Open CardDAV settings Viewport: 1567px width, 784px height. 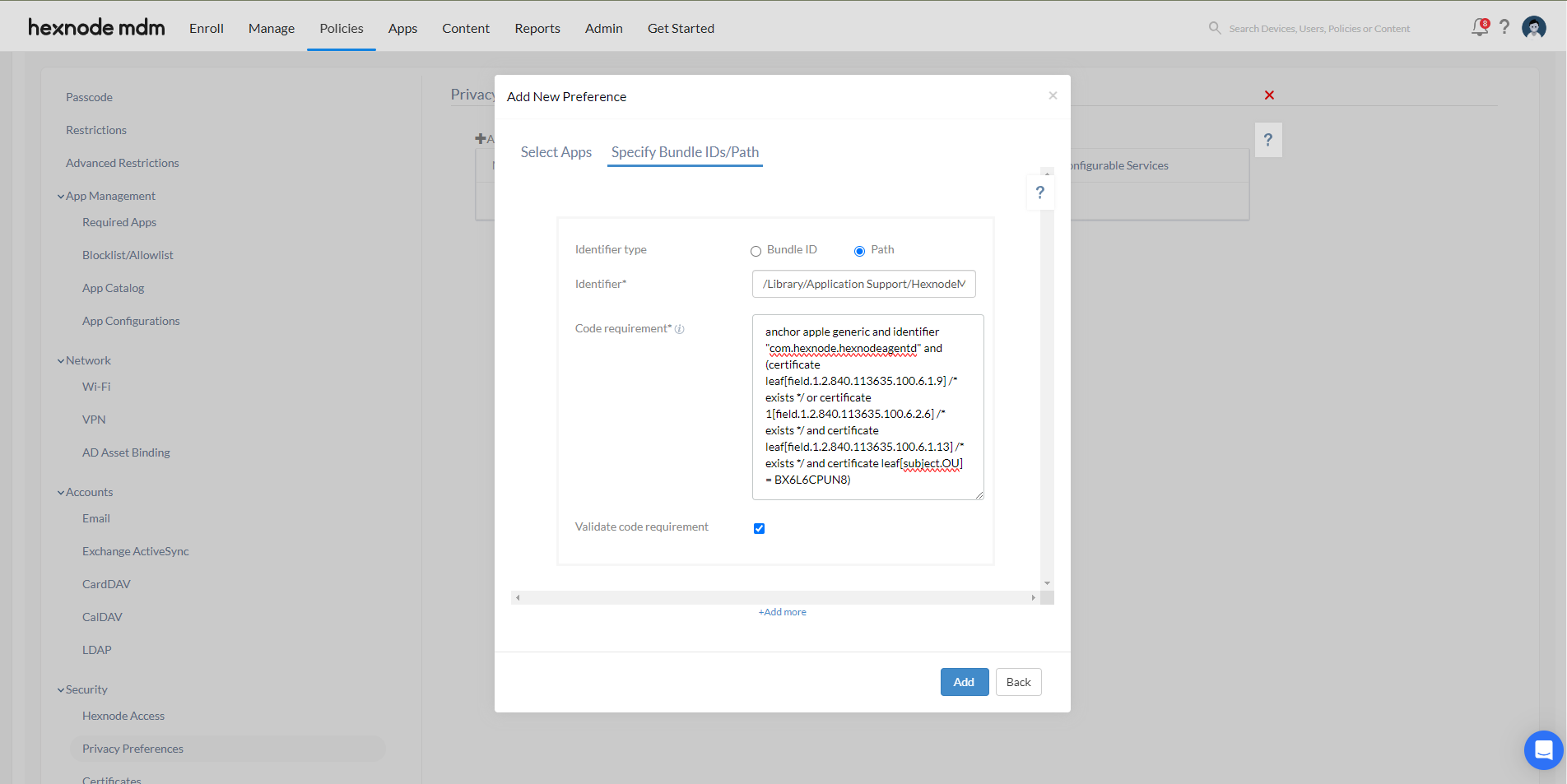[x=106, y=584]
